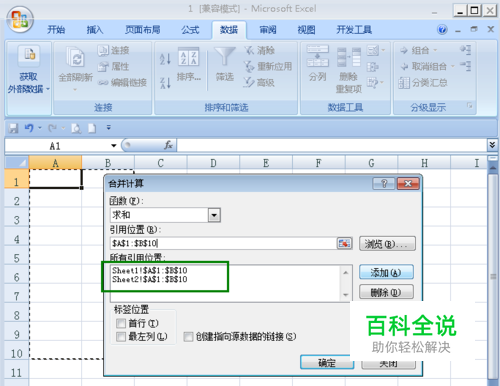Sort descending Z to A icon

(x=165, y=83)
